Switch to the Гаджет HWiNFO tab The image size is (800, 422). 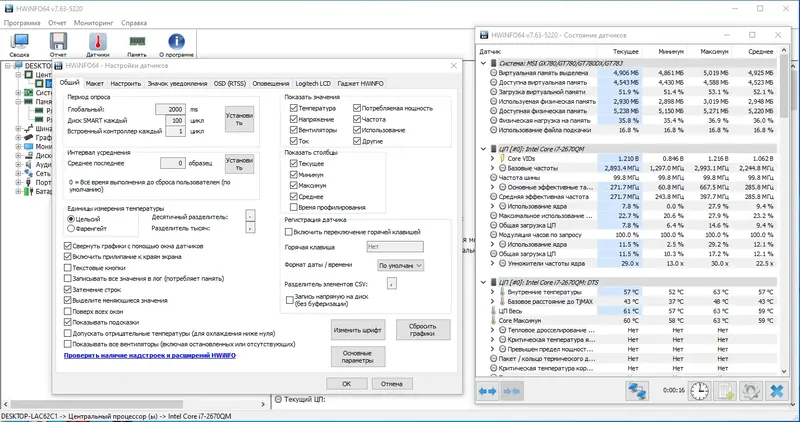[x=360, y=83]
